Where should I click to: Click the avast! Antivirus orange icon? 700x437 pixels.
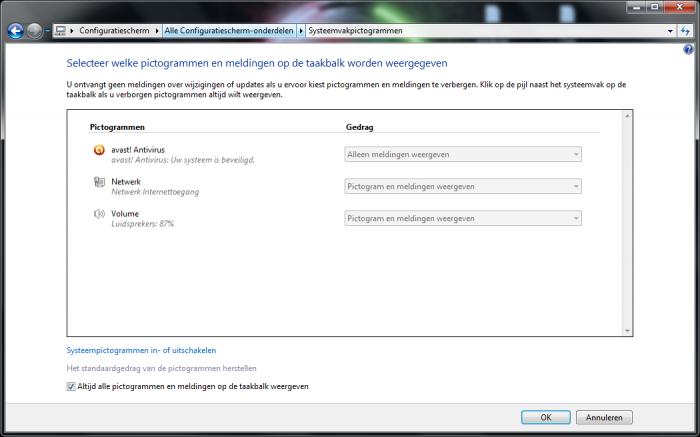pos(99,150)
